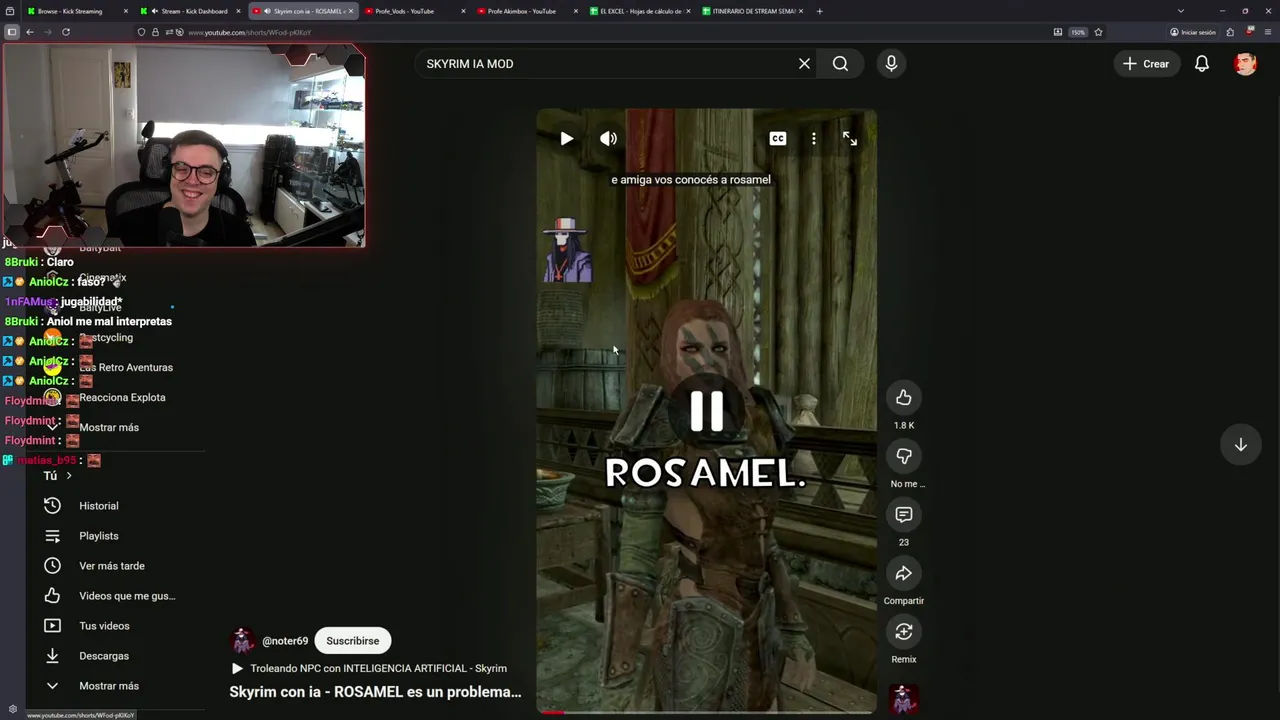Click Iniciar sesión in browser toolbar
The height and width of the screenshot is (720, 1280).
pyautogui.click(x=1193, y=32)
